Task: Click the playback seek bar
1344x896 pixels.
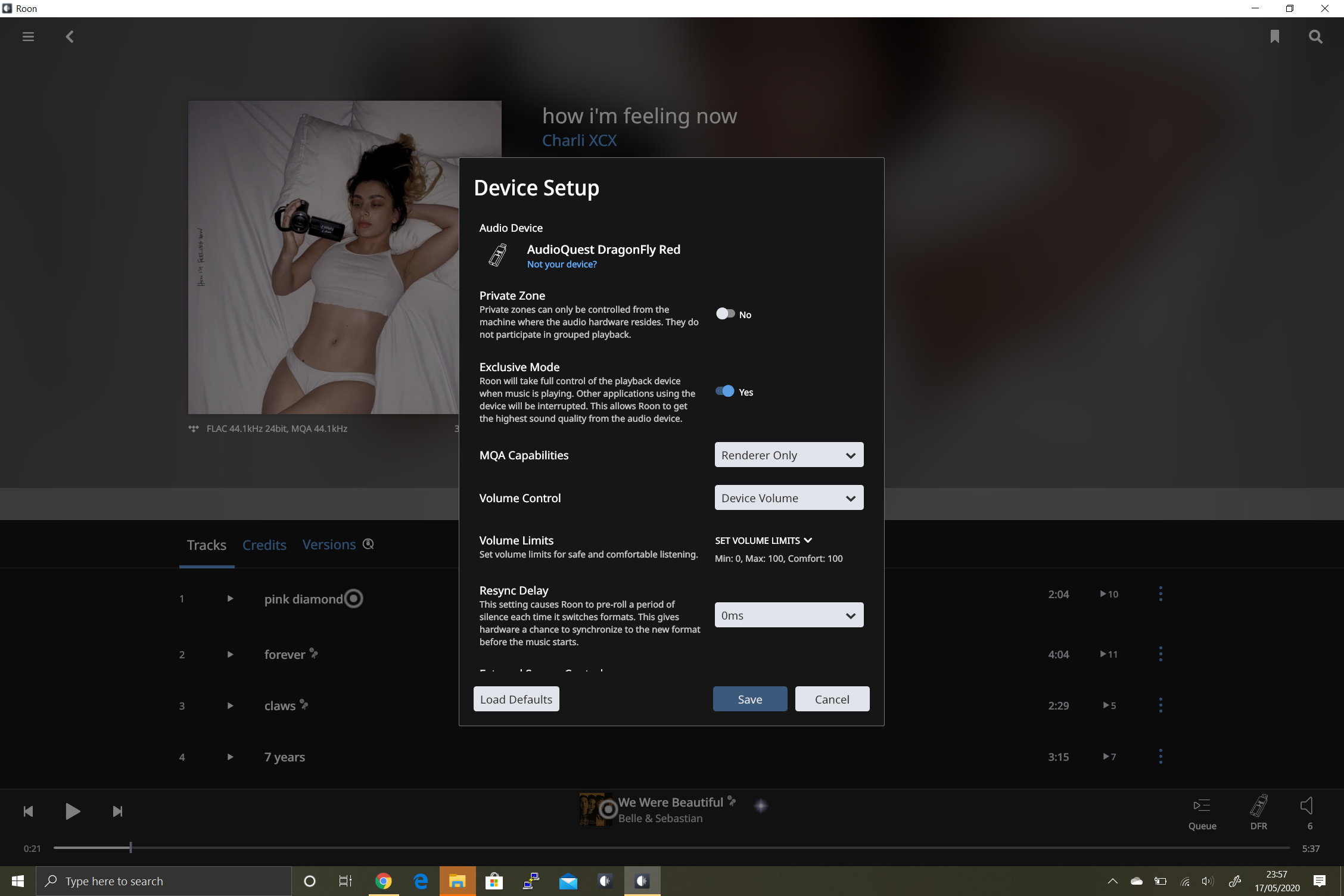Action: 671,847
